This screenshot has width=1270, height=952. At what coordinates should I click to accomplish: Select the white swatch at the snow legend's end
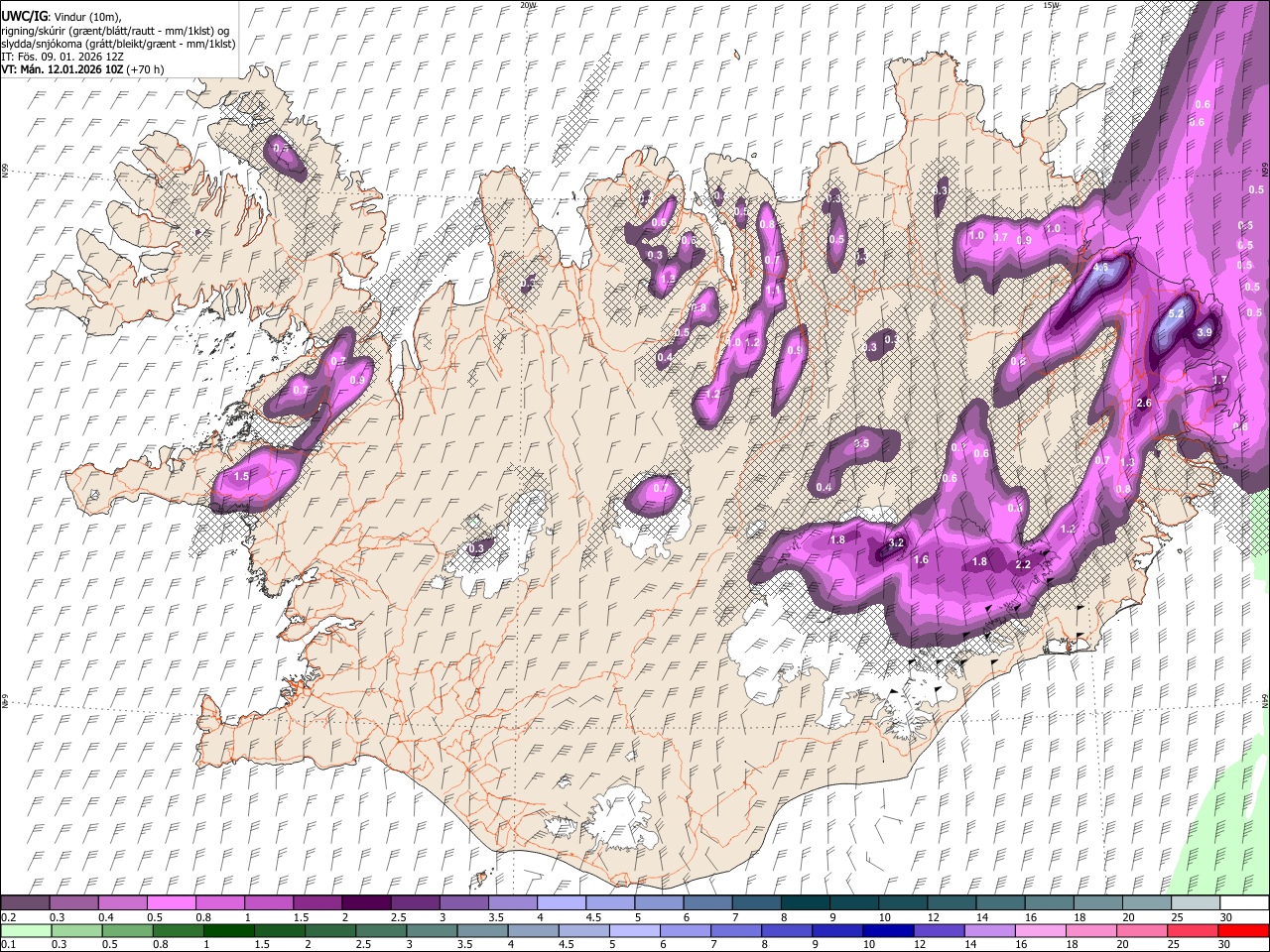coord(1243,902)
